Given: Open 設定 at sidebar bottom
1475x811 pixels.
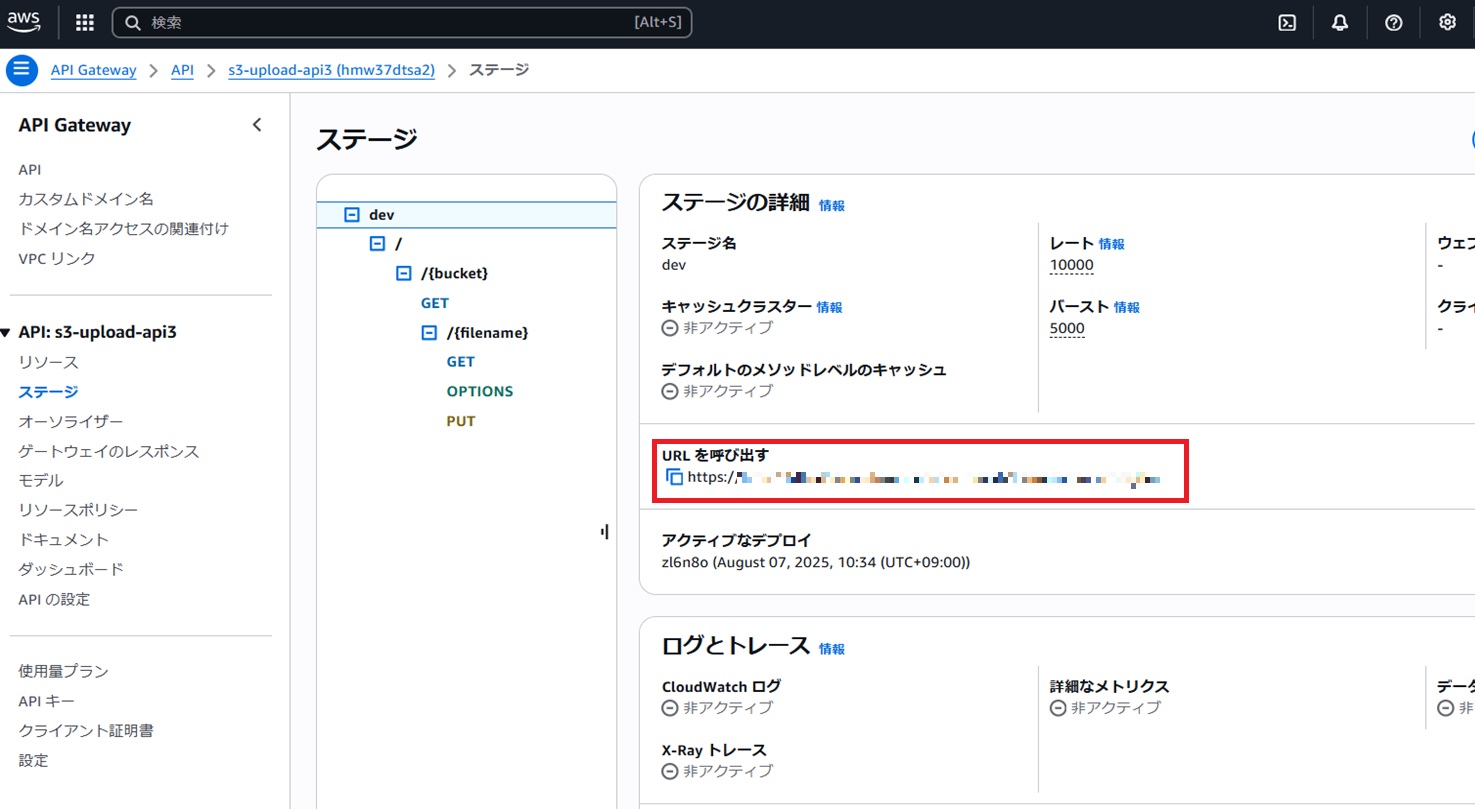Looking at the screenshot, I should (x=33, y=761).
